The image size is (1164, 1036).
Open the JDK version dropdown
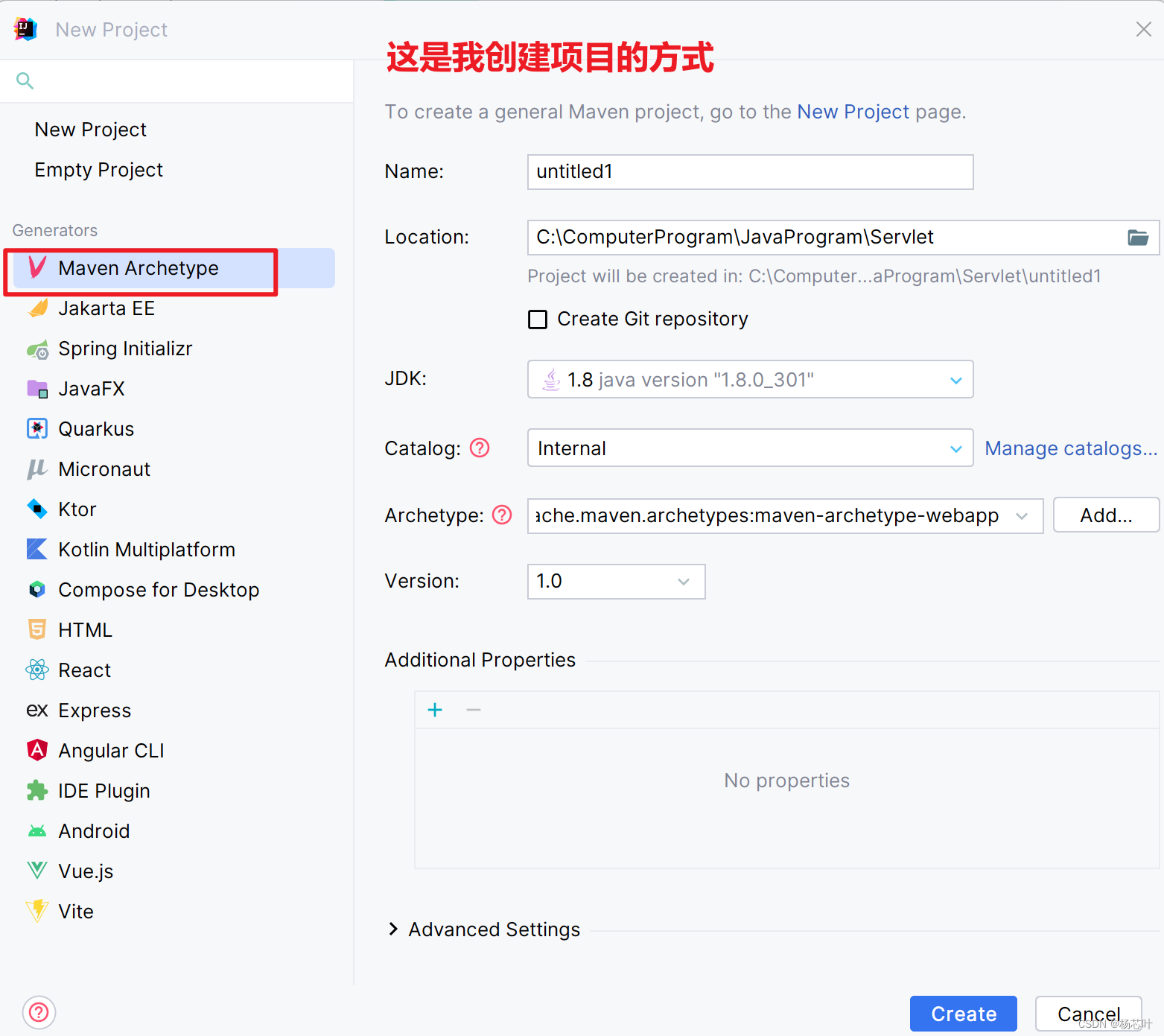[956, 380]
